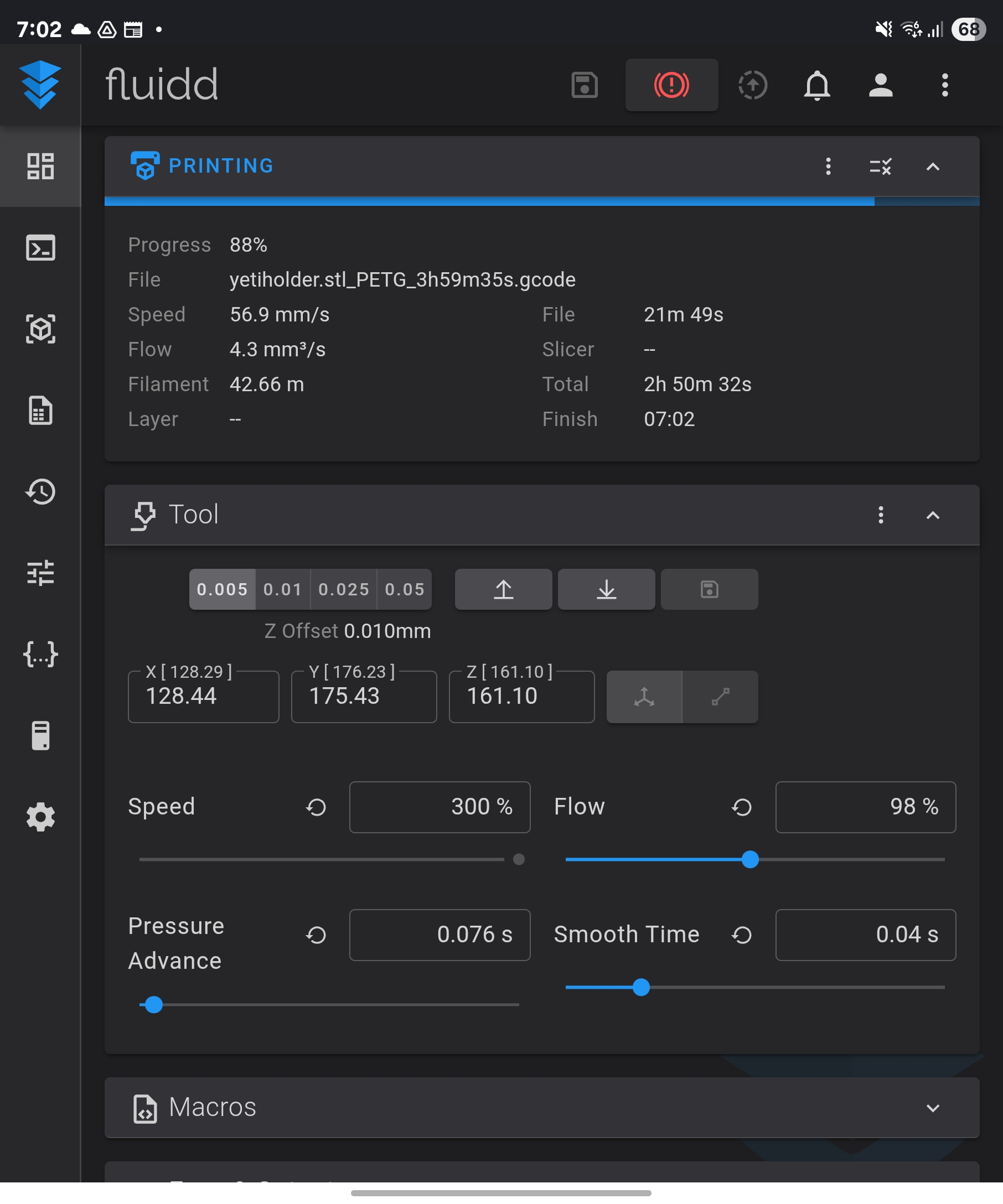The image size is (1003, 1204).
Task: Open the Tune sliders sidebar icon
Action: click(x=40, y=573)
